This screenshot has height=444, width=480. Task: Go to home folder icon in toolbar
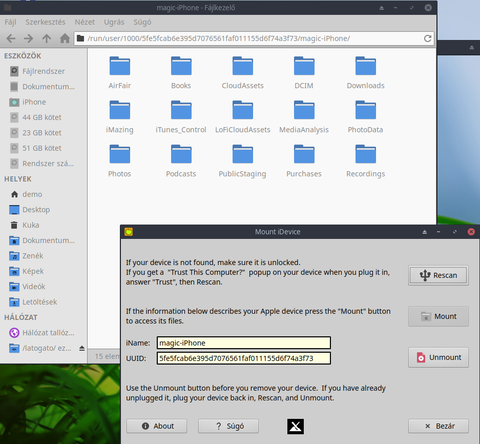[65, 39]
